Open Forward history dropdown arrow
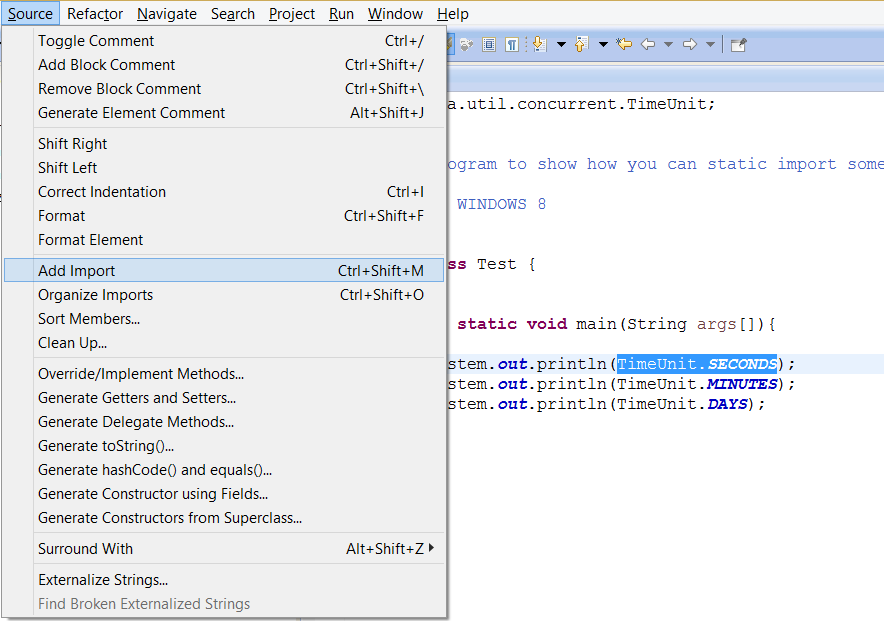The image size is (884, 621). click(710, 45)
